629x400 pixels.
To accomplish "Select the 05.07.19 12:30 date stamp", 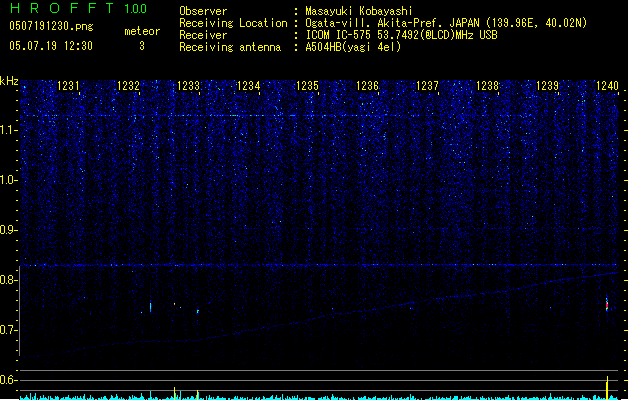I will click(50, 46).
